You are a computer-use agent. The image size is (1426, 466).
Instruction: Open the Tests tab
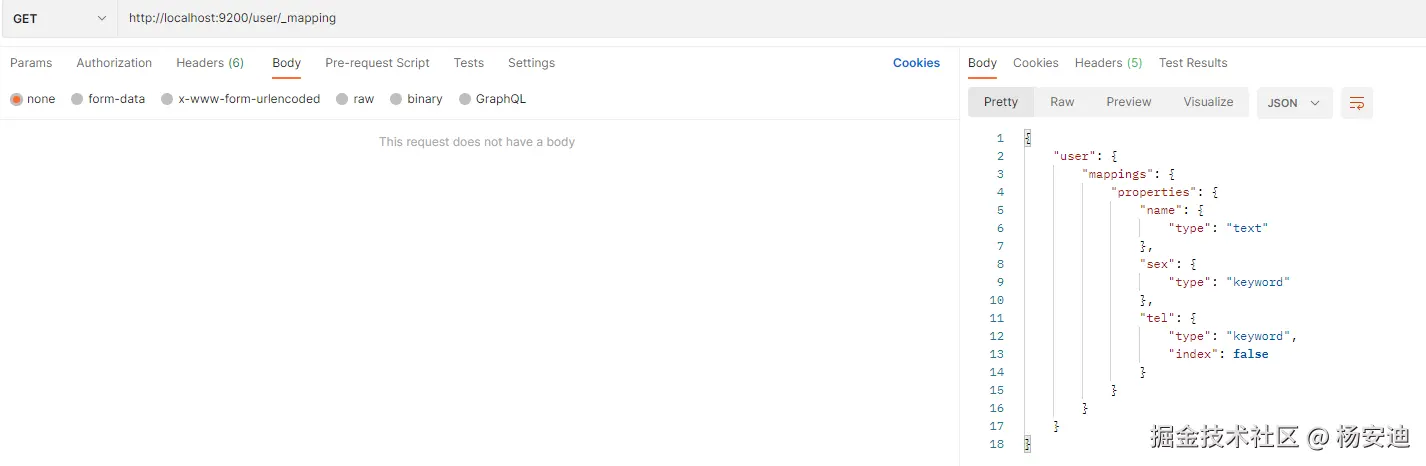click(x=468, y=63)
